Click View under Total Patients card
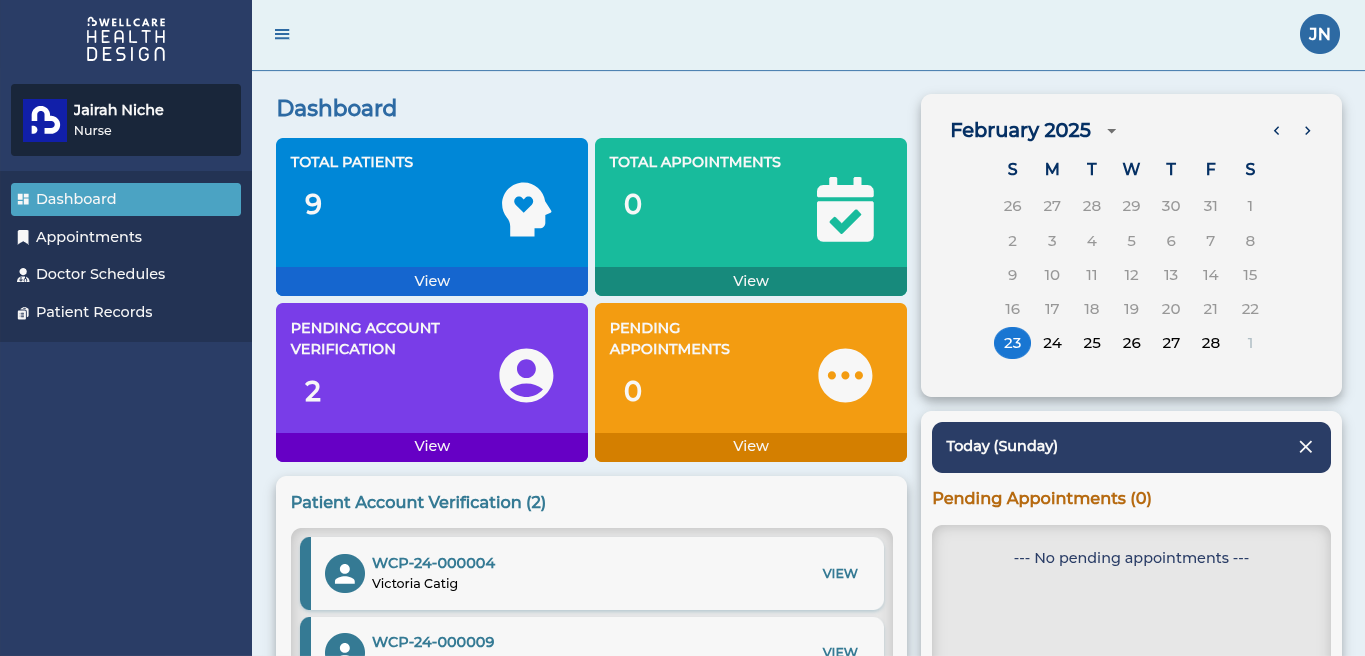 (432, 281)
